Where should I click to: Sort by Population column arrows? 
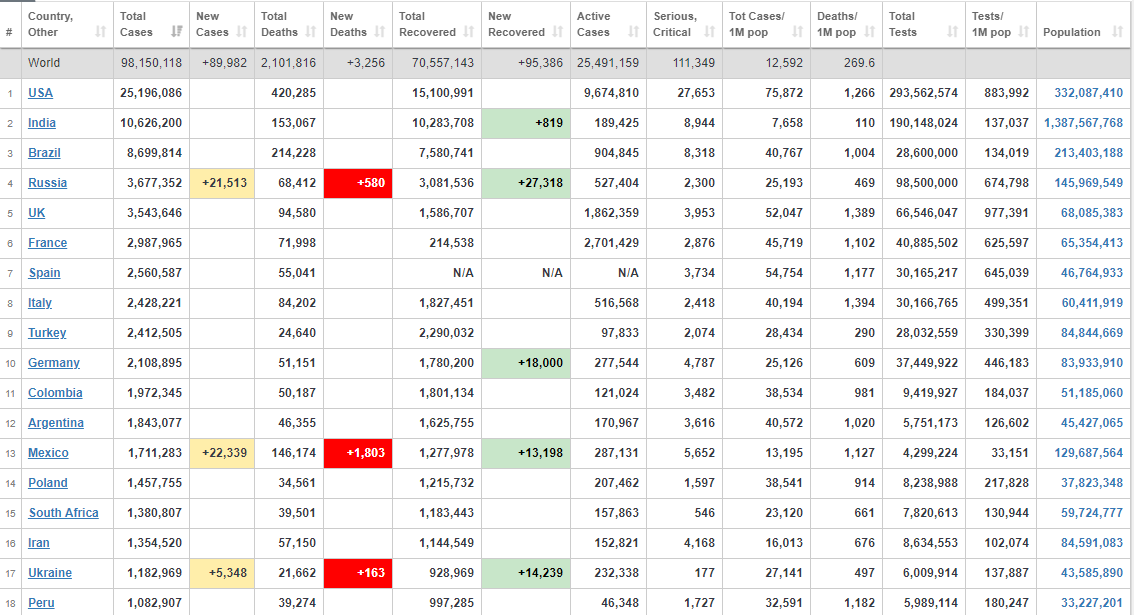coord(1117,32)
